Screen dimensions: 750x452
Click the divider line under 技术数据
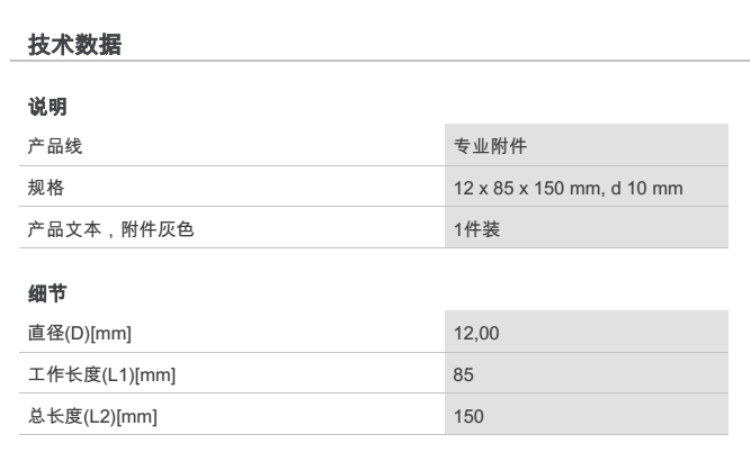click(380, 62)
